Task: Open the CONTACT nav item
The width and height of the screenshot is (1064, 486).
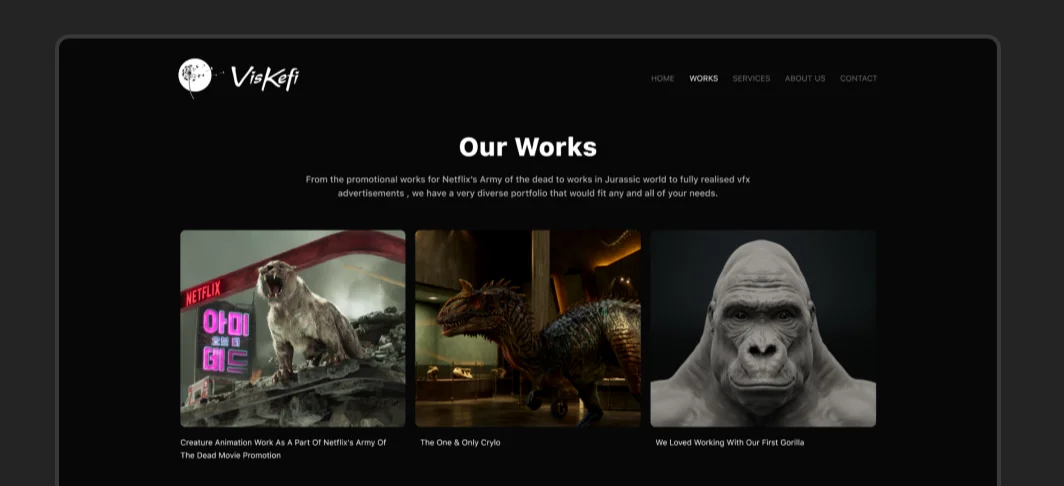Action: point(858,79)
